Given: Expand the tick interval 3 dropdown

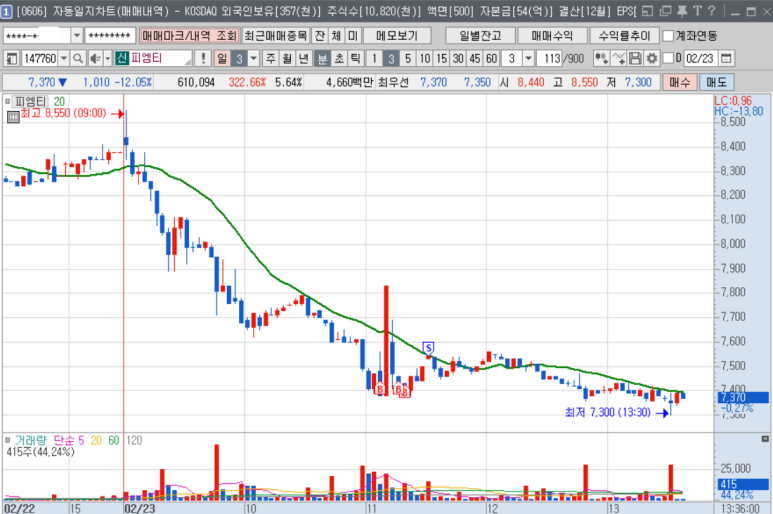Looking at the screenshot, I should point(528,58).
